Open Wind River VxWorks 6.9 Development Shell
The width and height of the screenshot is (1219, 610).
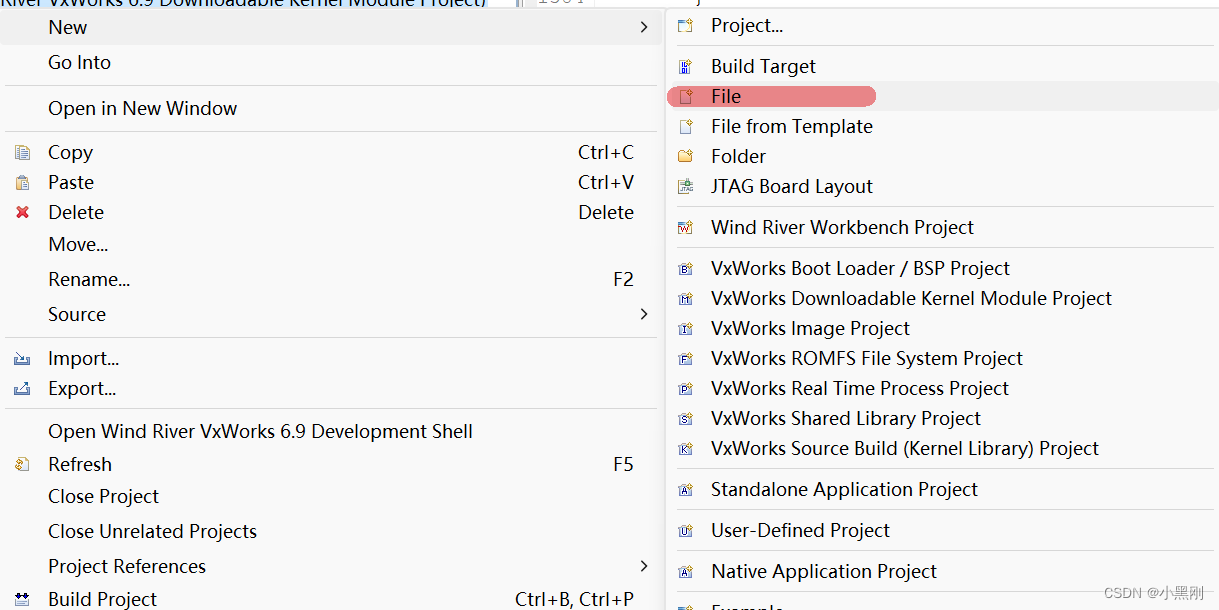click(x=260, y=431)
